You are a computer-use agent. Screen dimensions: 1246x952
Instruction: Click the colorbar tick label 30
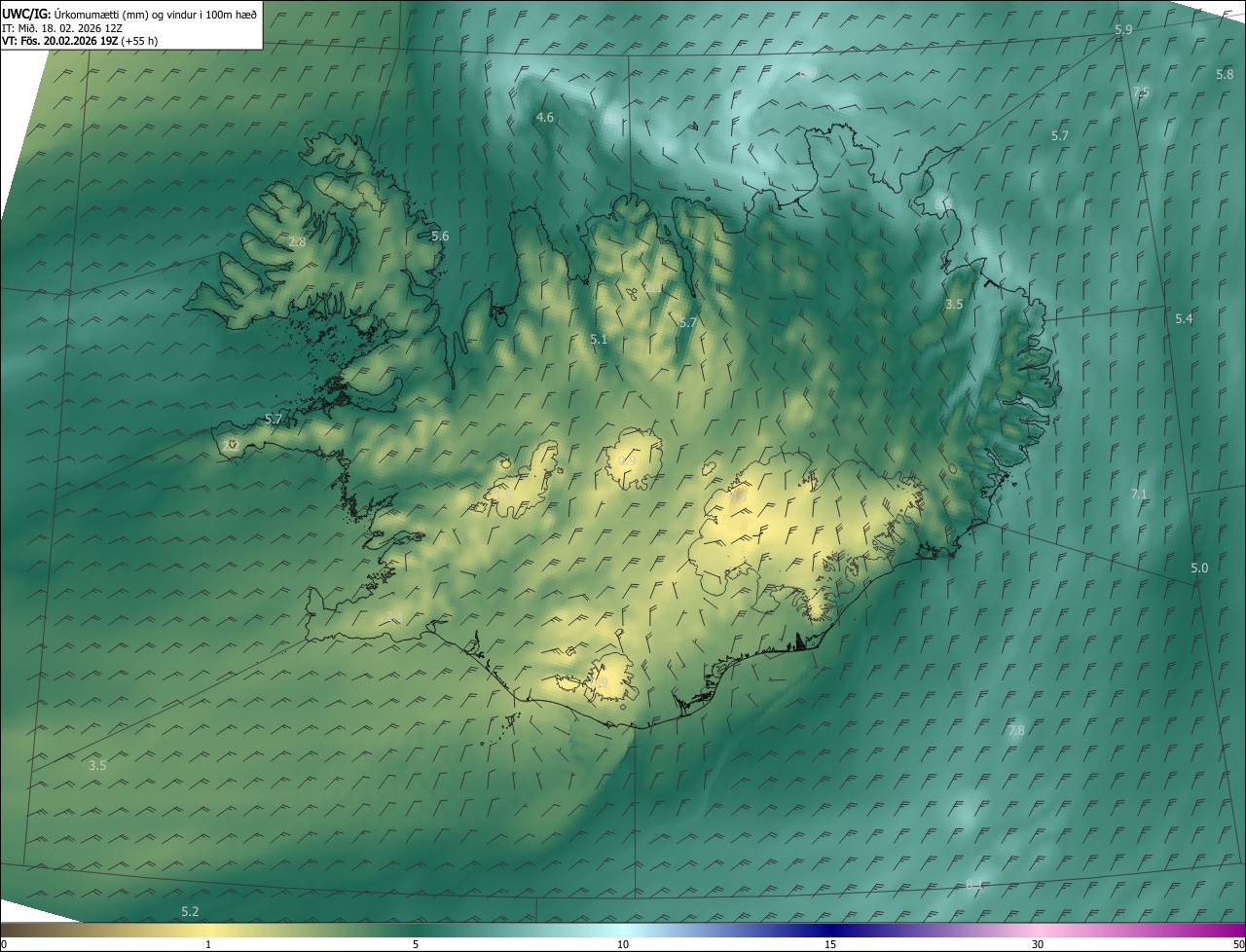(x=1038, y=944)
